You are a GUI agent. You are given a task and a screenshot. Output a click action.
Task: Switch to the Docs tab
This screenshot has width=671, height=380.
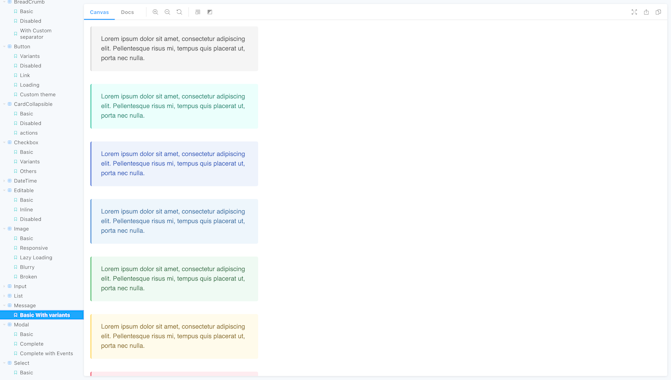(x=127, y=12)
